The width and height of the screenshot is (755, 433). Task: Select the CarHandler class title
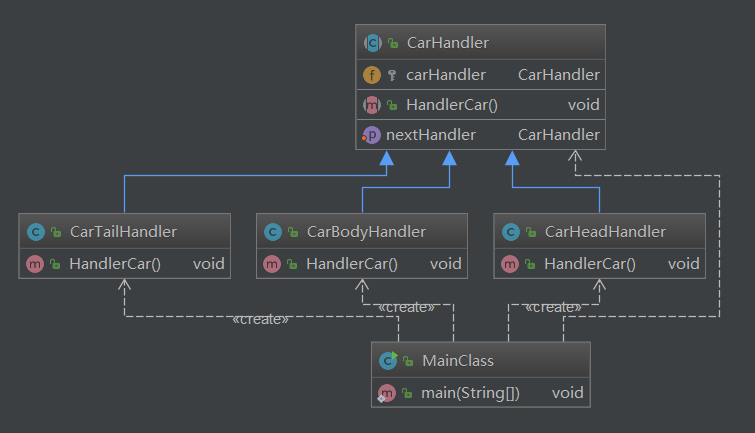[x=447, y=43]
